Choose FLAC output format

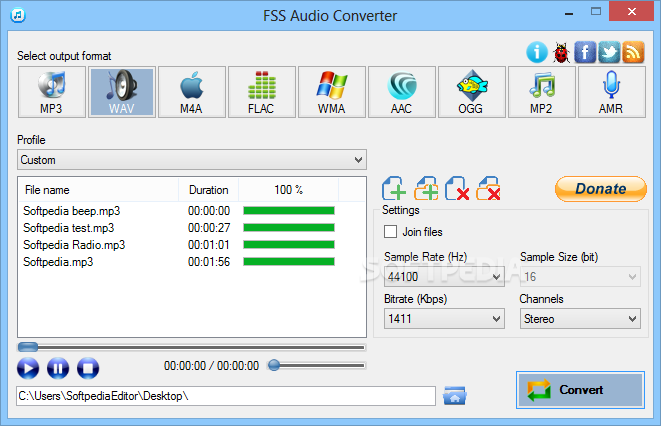coord(262,92)
